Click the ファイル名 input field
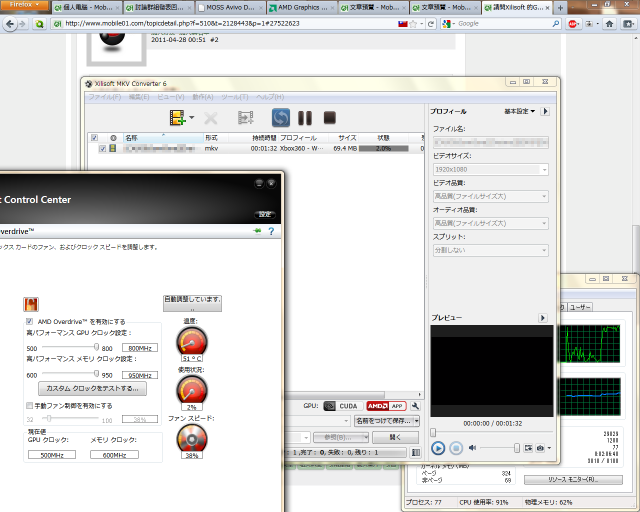The height and width of the screenshot is (512, 640). pos(491,142)
